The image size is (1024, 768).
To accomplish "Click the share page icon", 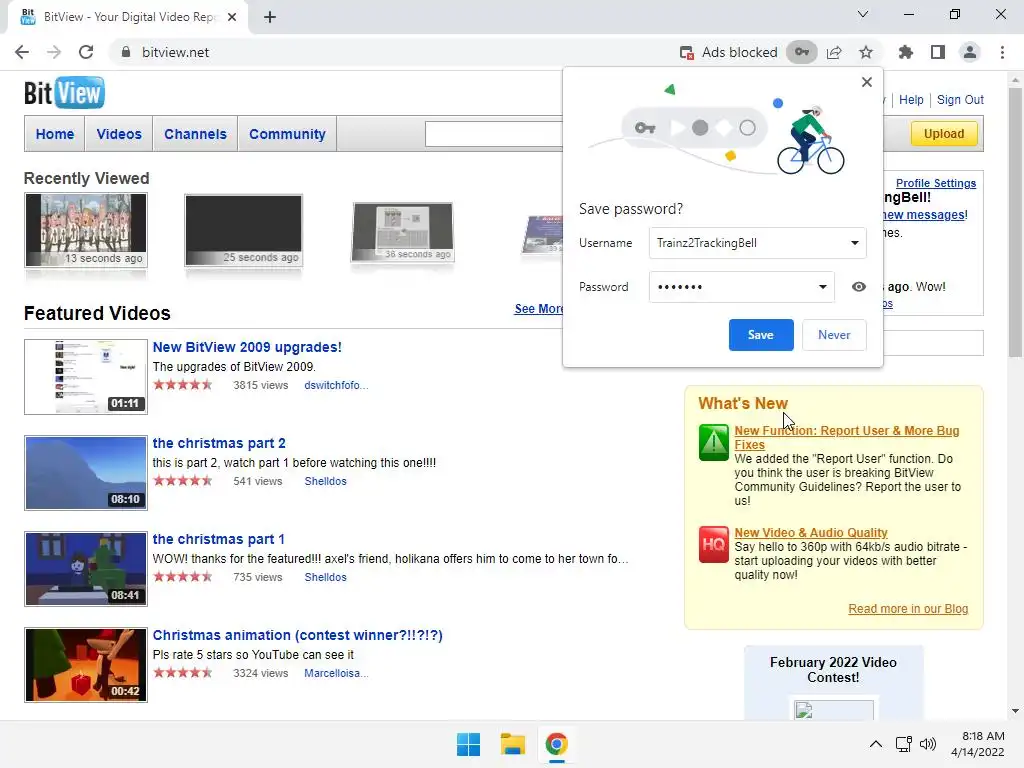I will click(x=834, y=52).
